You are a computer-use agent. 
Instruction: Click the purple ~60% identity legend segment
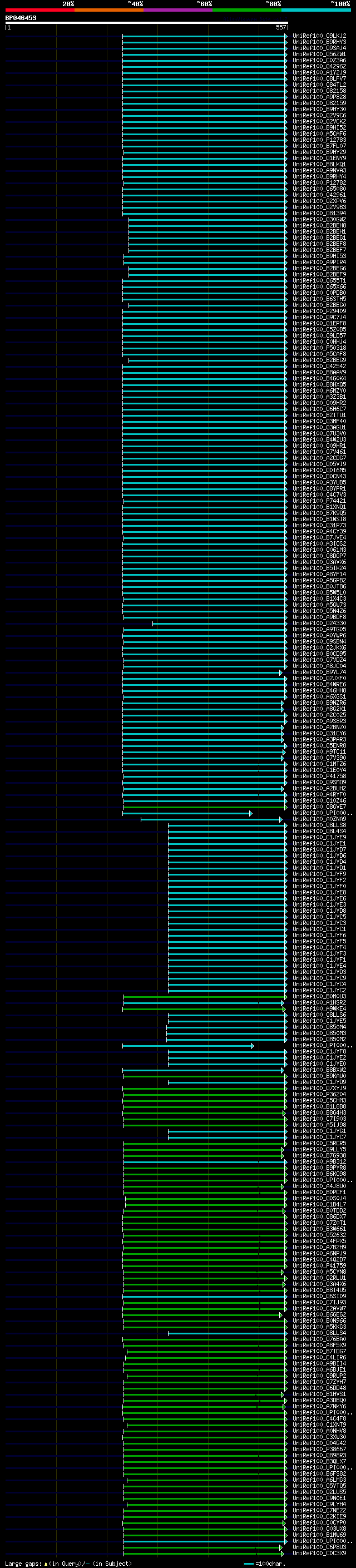coord(179,10)
